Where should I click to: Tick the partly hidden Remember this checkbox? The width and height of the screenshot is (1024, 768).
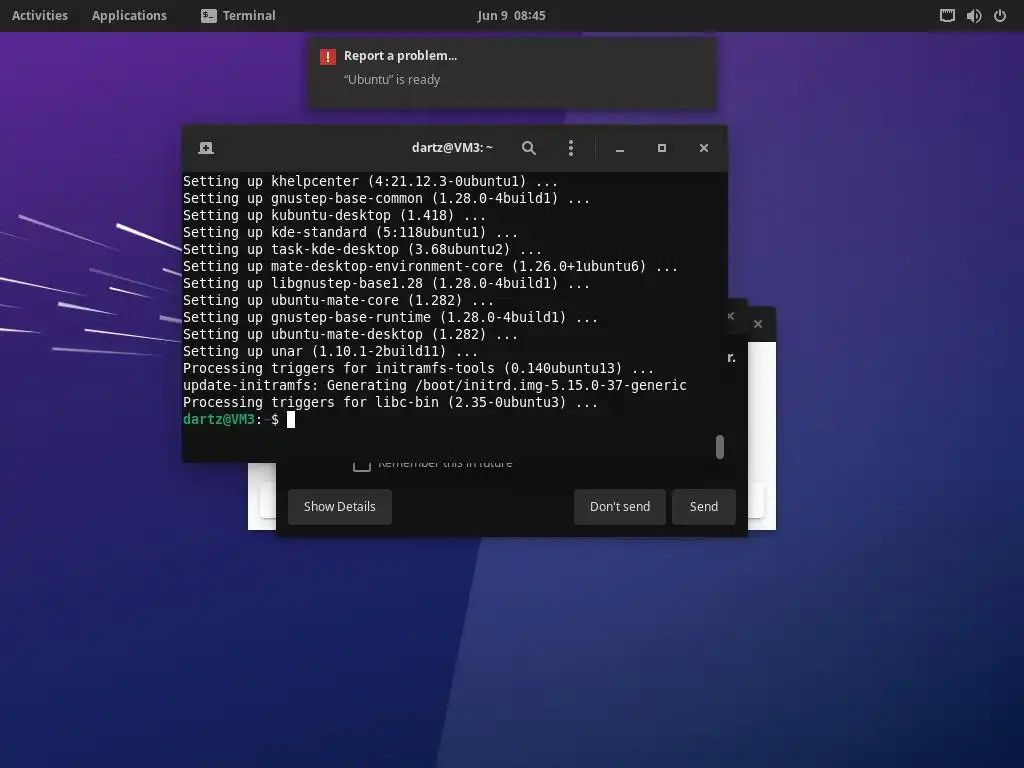point(362,466)
